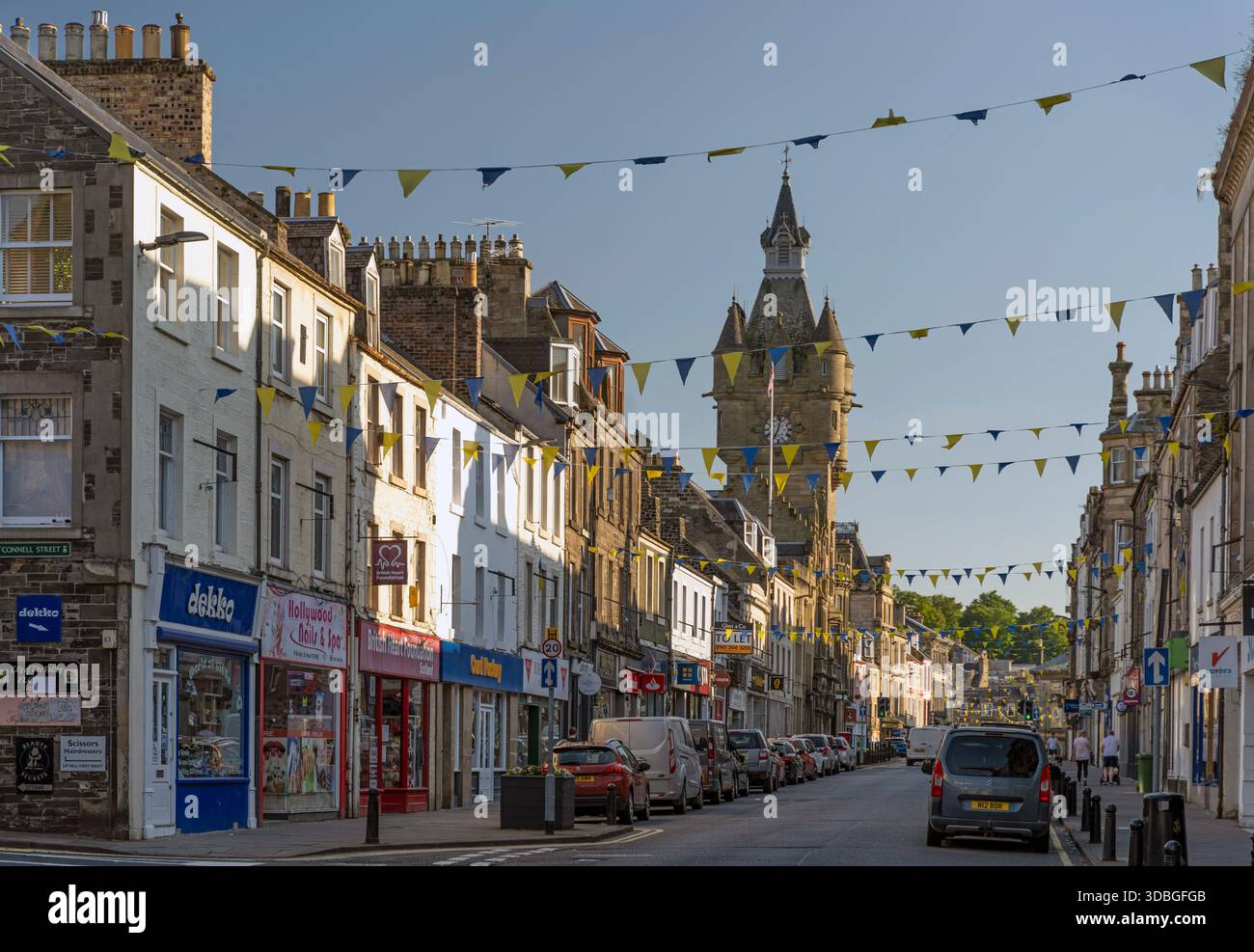Click the "Hollywood Nails & Spa" shop sign
Screen dimensions: 1254x952
point(304,627)
